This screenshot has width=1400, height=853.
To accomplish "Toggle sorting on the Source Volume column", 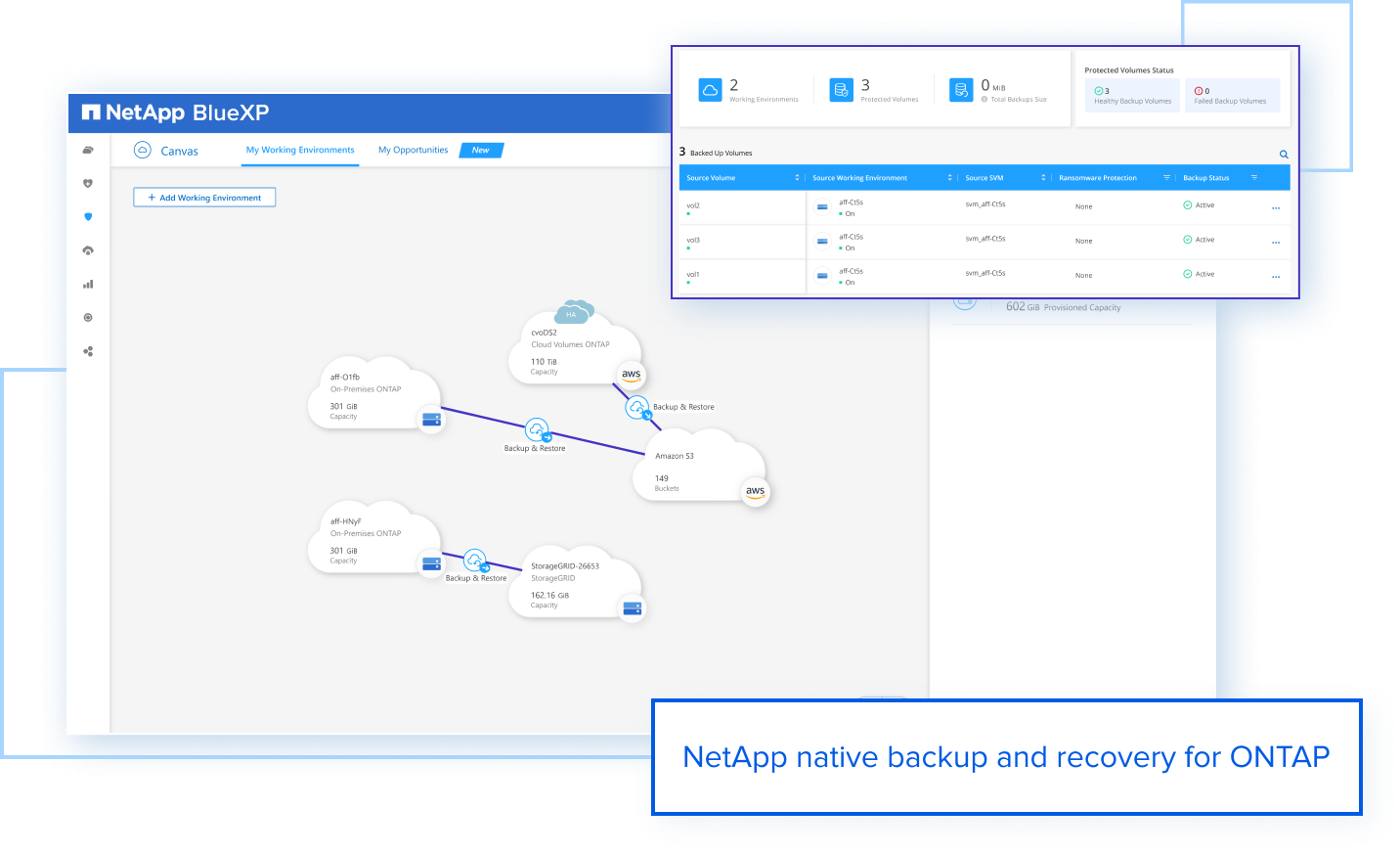I will (x=798, y=177).
